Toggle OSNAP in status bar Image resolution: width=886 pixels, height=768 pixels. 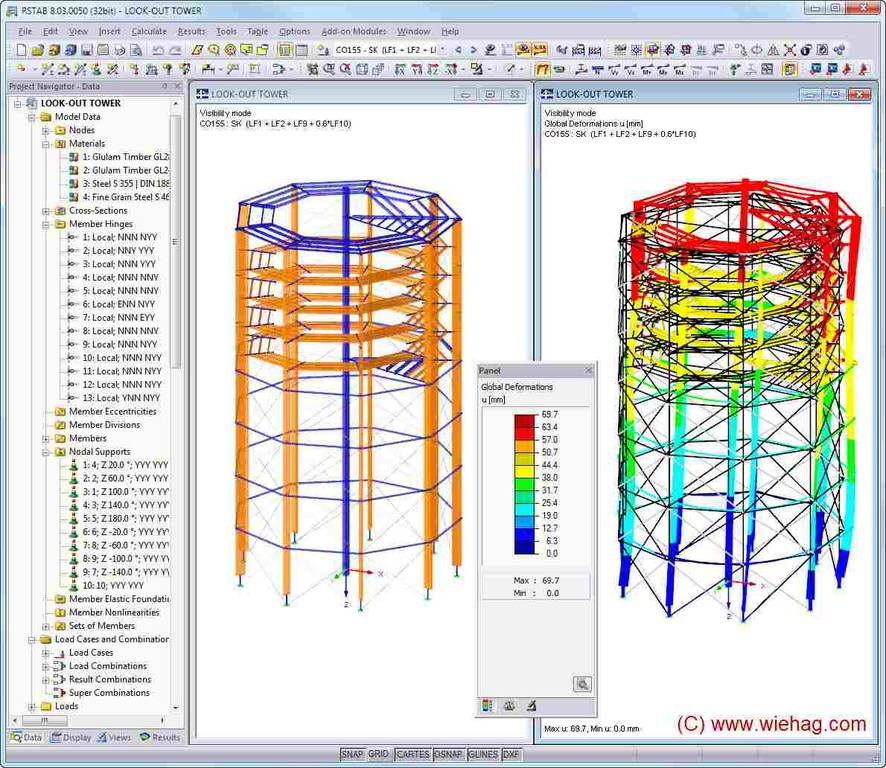click(x=448, y=754)
